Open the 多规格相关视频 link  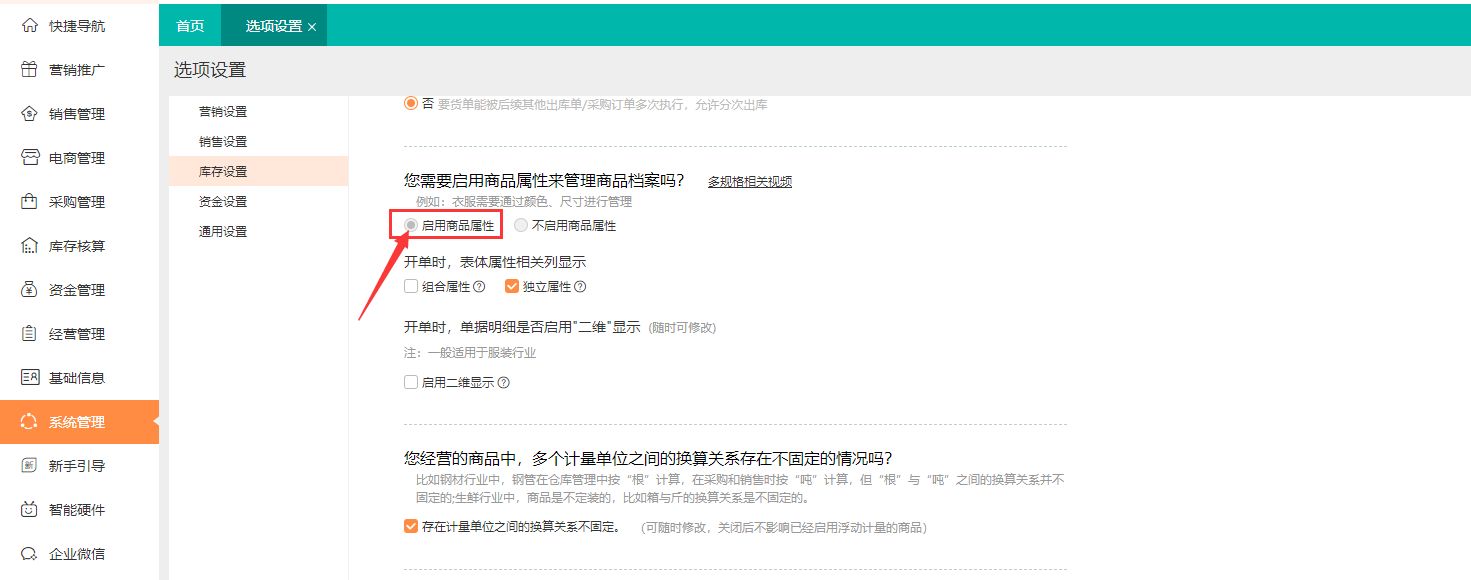click(x=749, y=181)
